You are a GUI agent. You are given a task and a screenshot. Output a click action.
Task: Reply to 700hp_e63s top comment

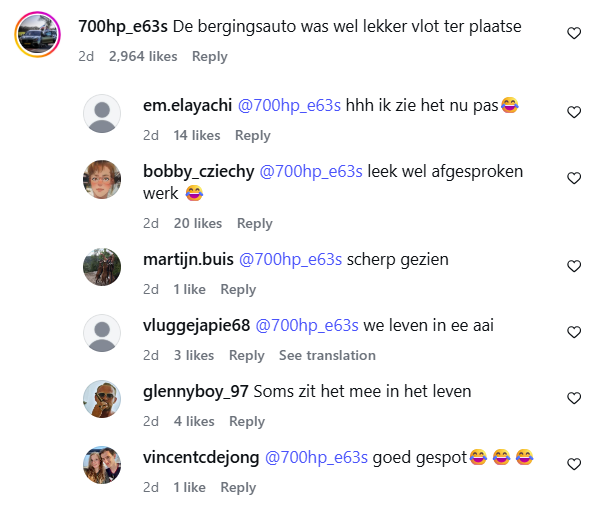tap(210, 56)
